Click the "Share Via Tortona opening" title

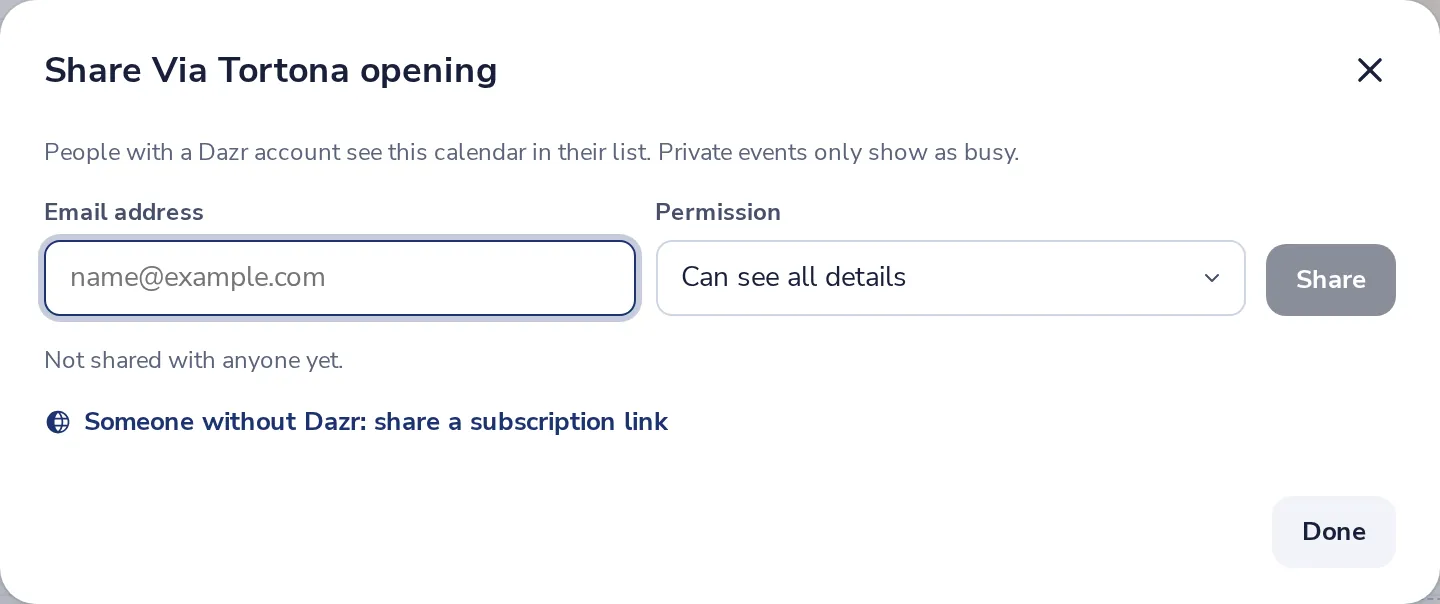pyautogui.click(x=271, y=70)
